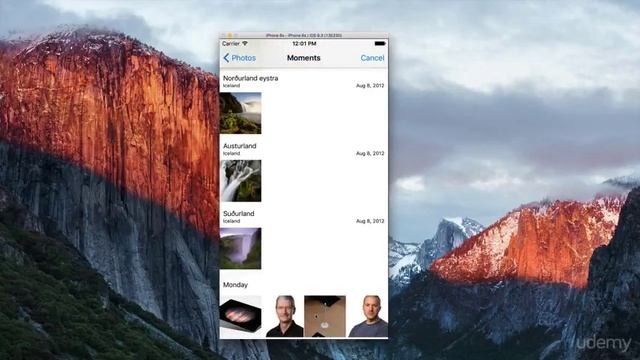The image size is (640, 360).
Task: Select the bald man portrait under Monday
Action: pyautogui.click(x=367, y=316)
